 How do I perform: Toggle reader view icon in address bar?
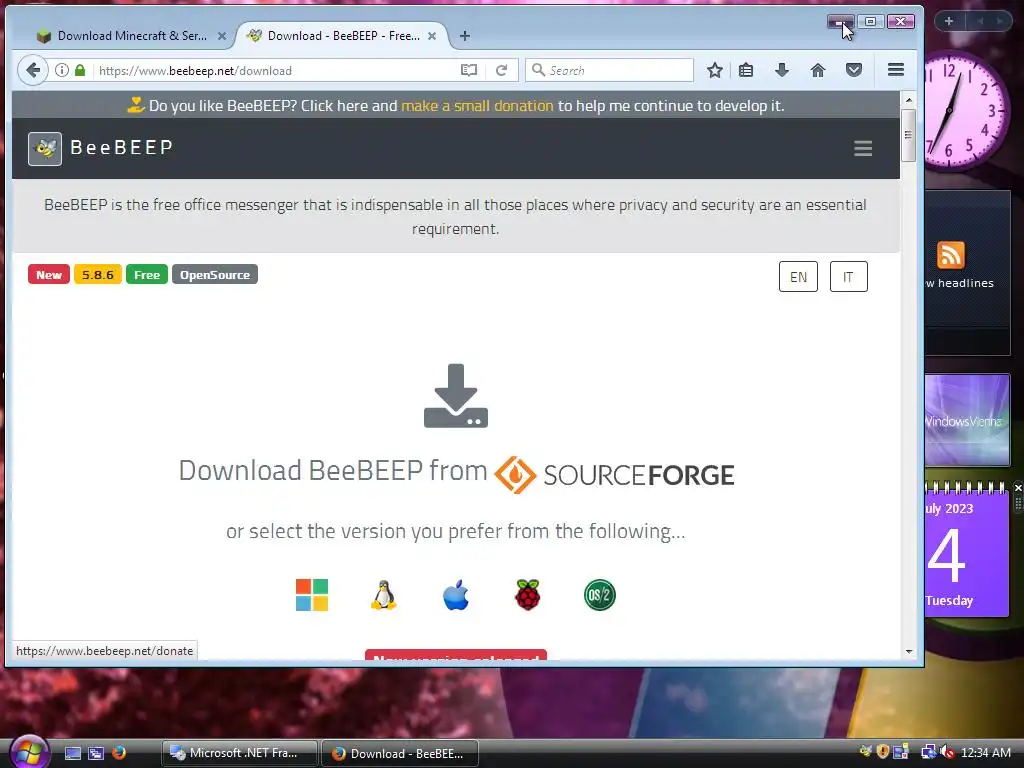click(468, 71)
